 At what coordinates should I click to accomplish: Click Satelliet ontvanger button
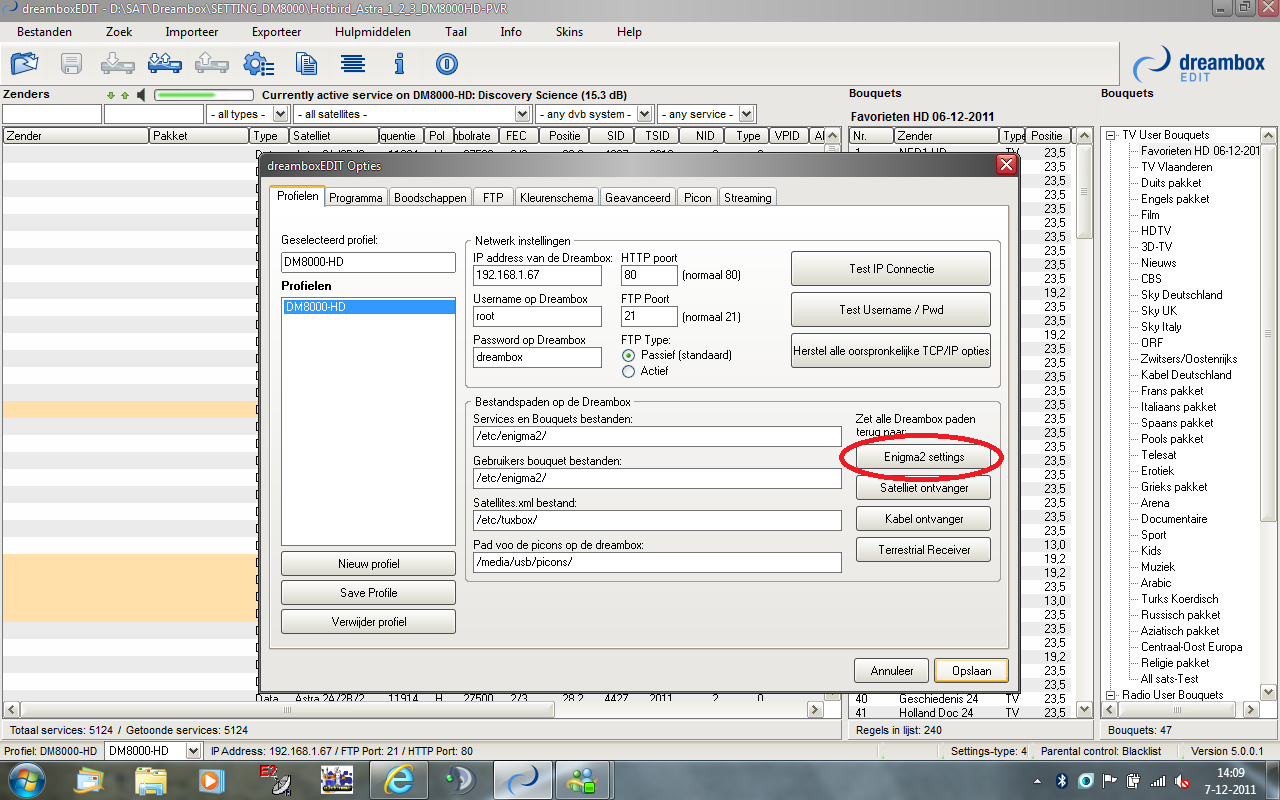tap(924, 488)
